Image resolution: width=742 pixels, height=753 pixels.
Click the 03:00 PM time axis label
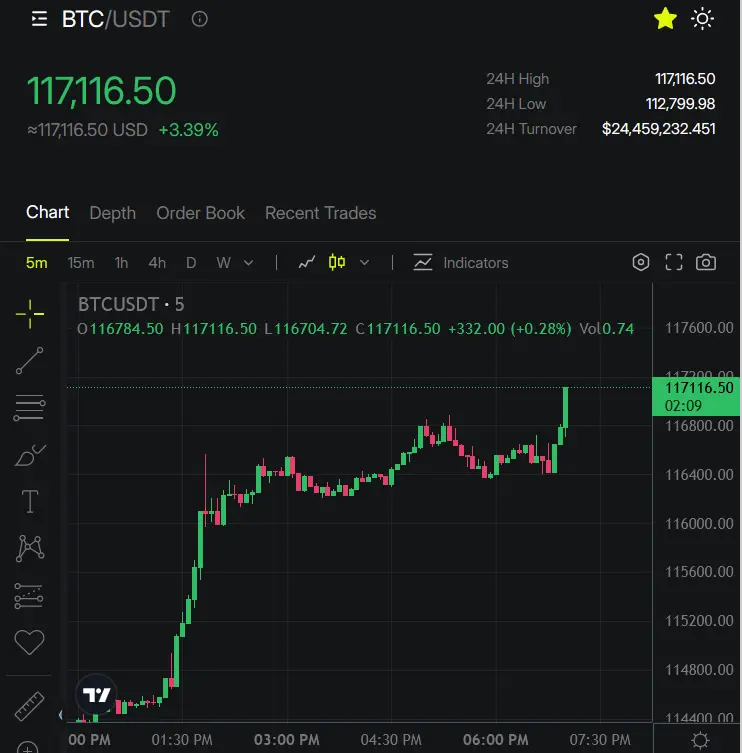(287, 740)
